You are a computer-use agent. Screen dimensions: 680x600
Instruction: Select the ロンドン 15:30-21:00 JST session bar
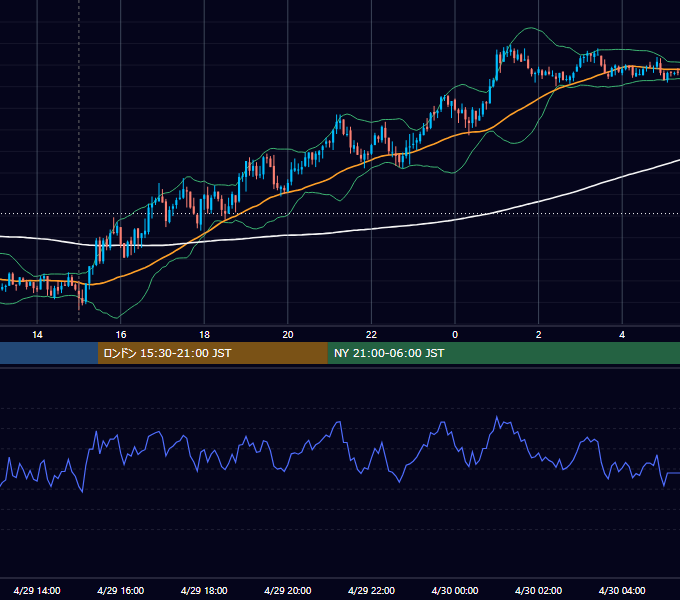point(212,353)
